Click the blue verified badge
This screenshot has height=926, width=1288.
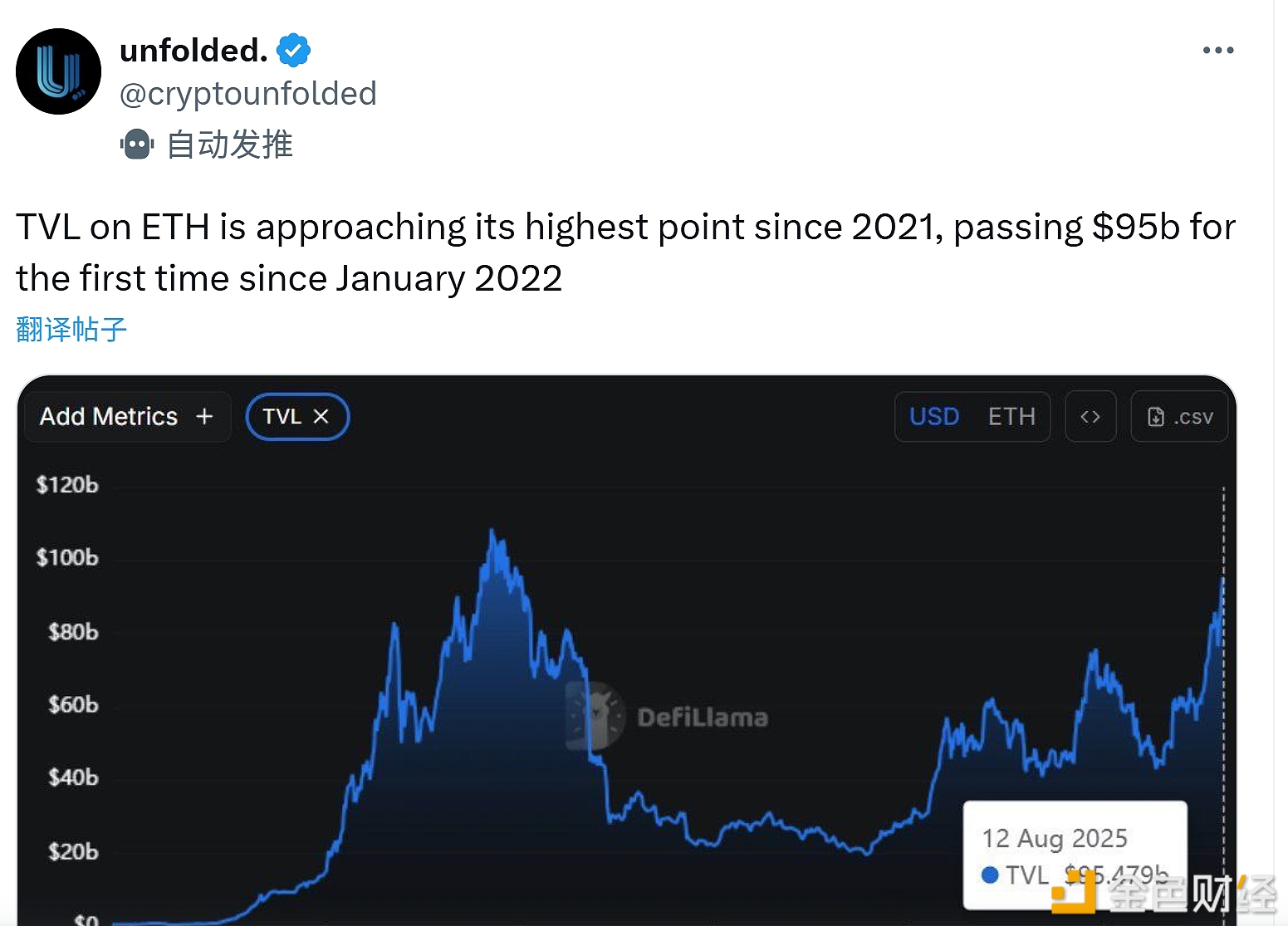293,51
